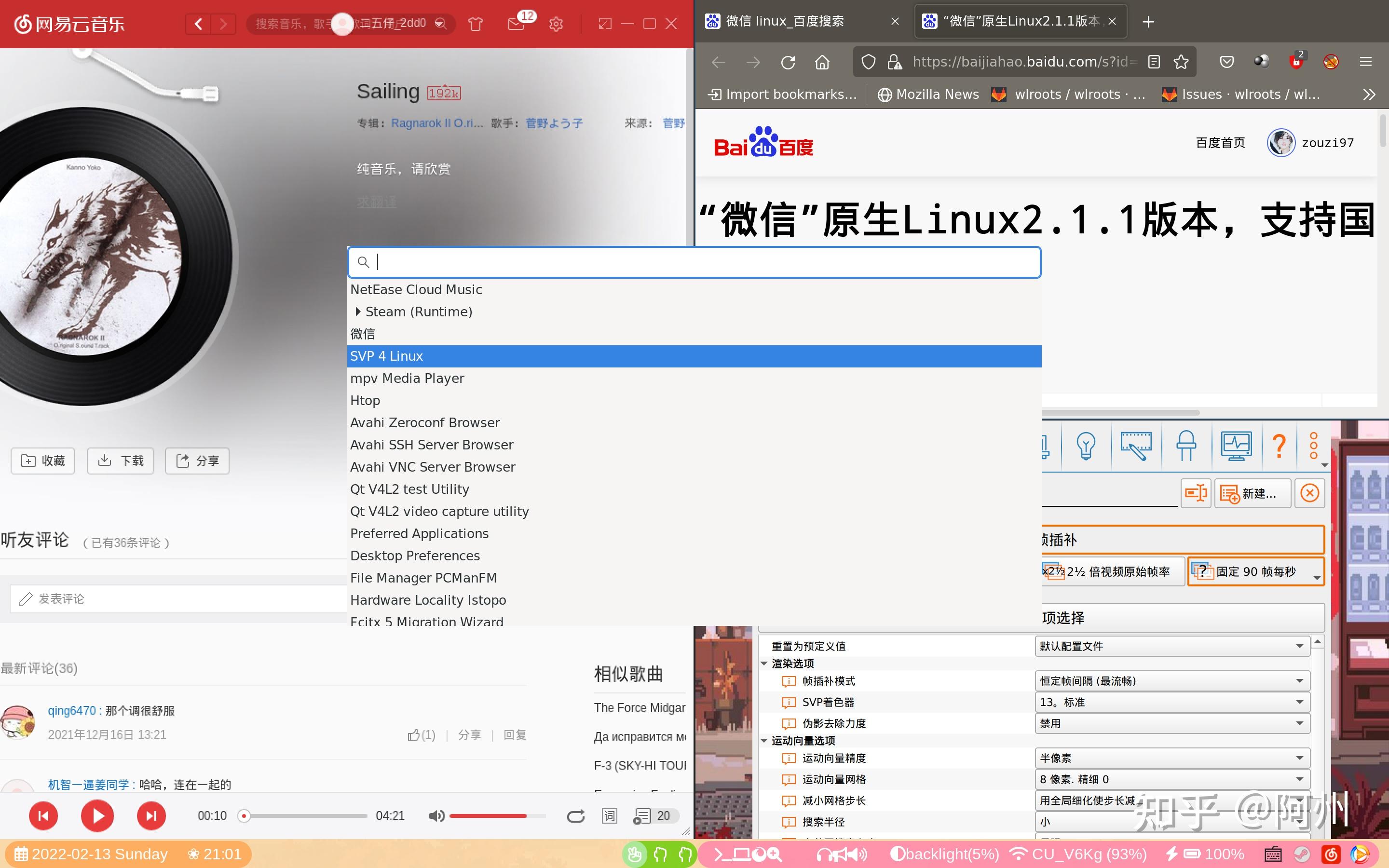Click the 新建... profile button in SVP

(x=1253, y=493)
